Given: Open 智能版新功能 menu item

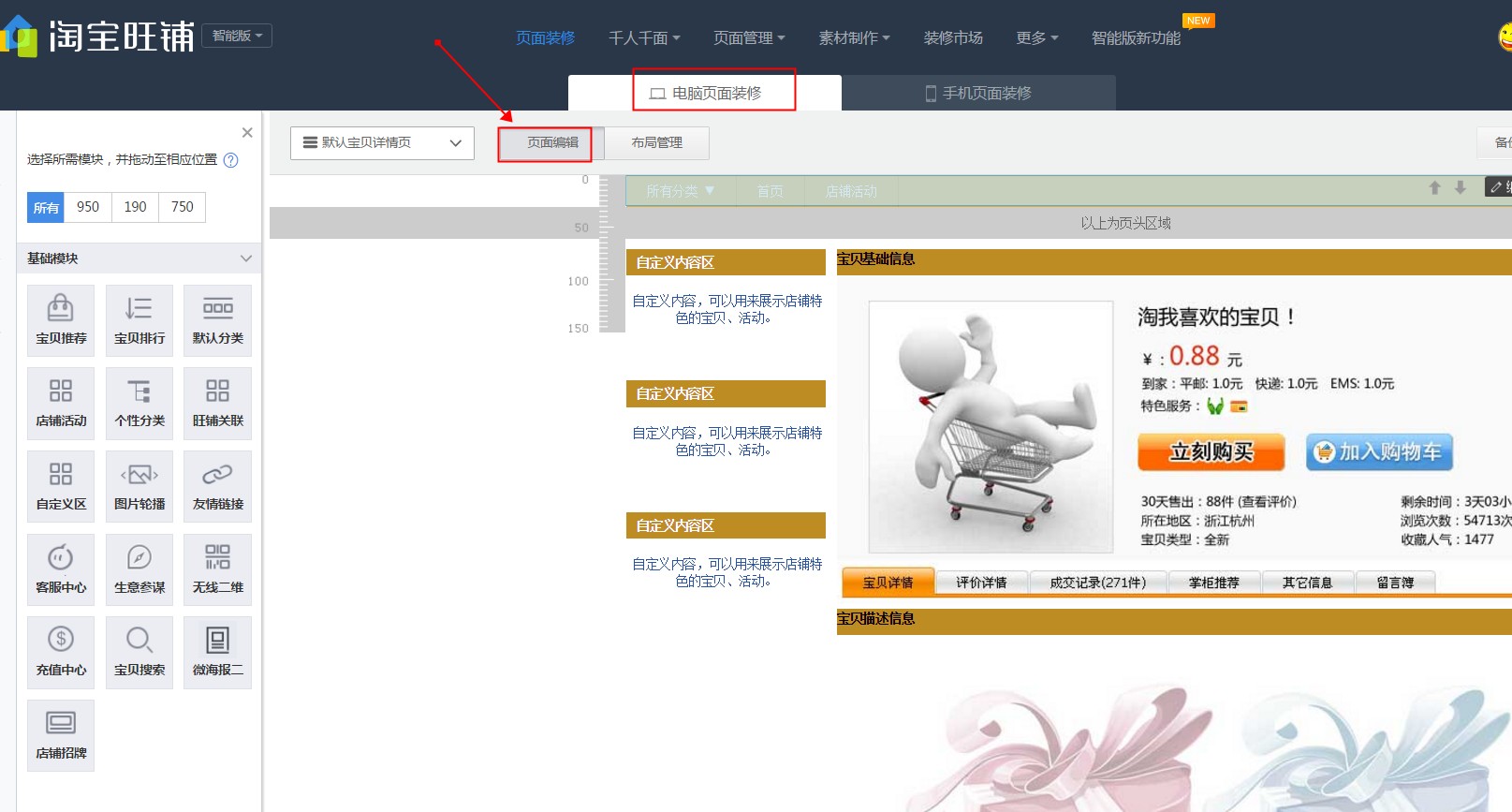Looking at the screenshot, I should tap(1136, 38).
